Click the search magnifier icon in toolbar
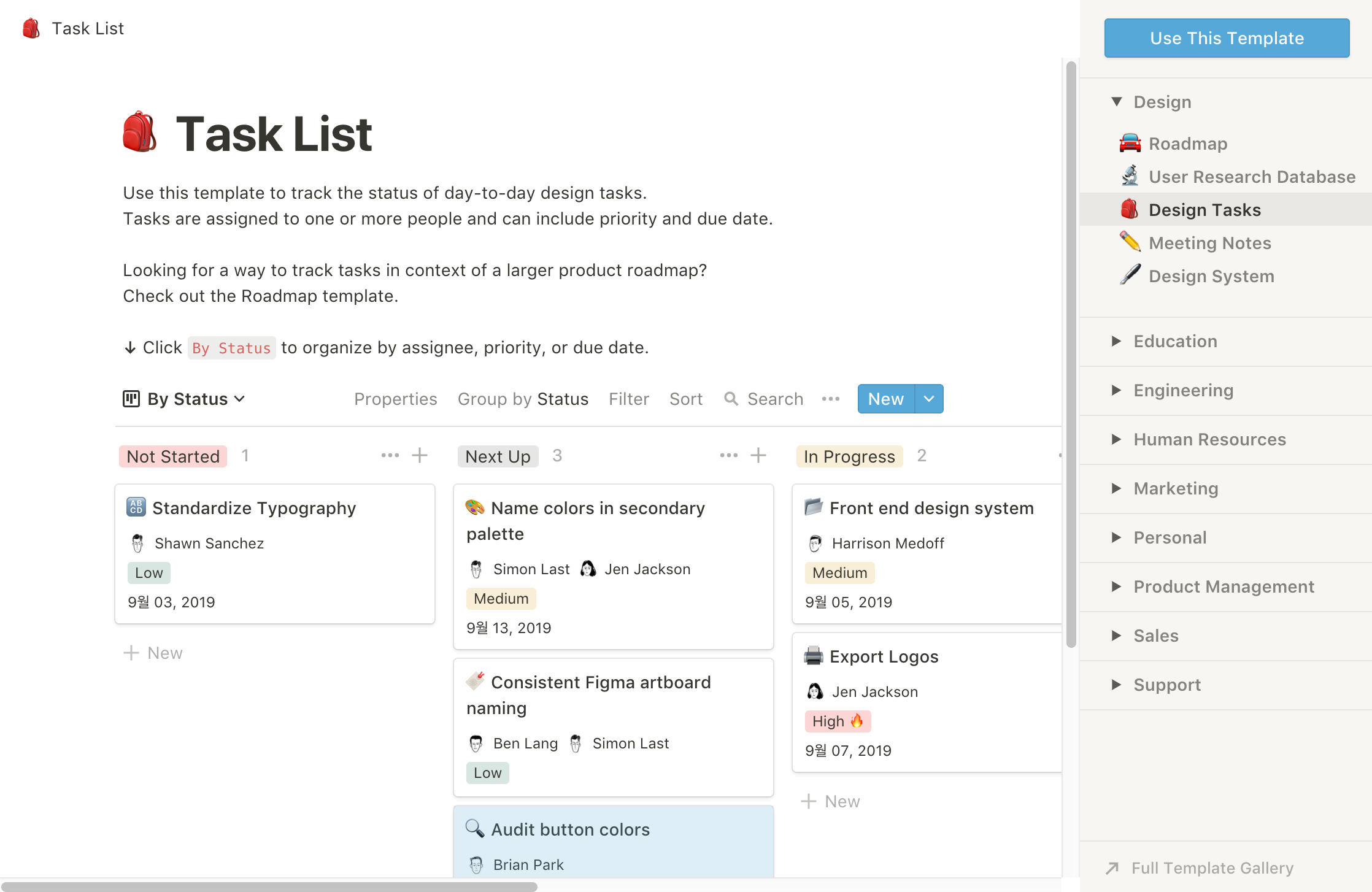The height and width of the screenshot is (892, 1372). tap(731, 399)
